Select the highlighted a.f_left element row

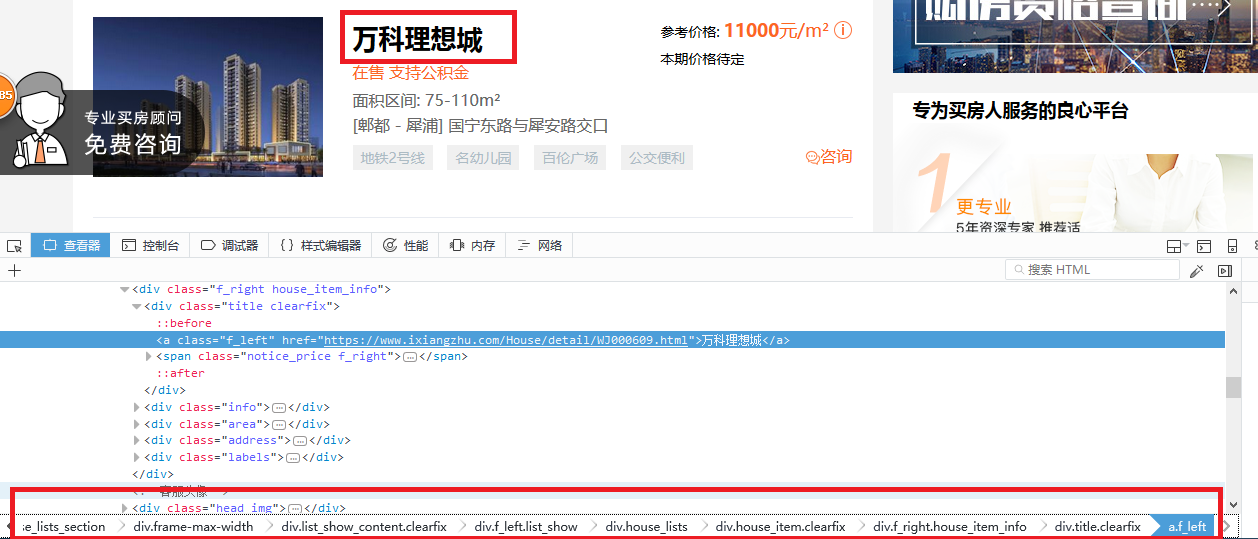click(612, 340)
